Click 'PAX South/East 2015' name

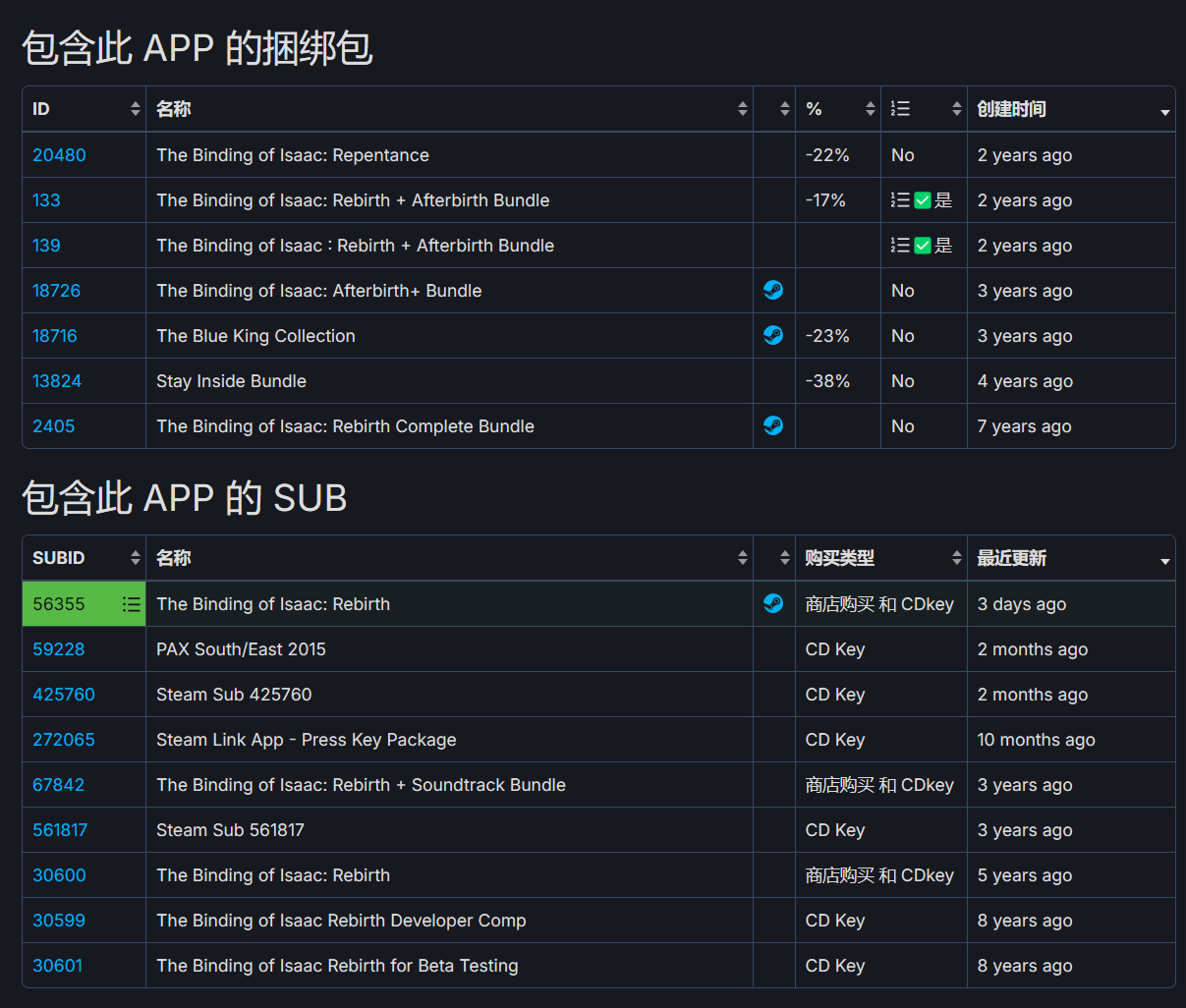[241, 649]
